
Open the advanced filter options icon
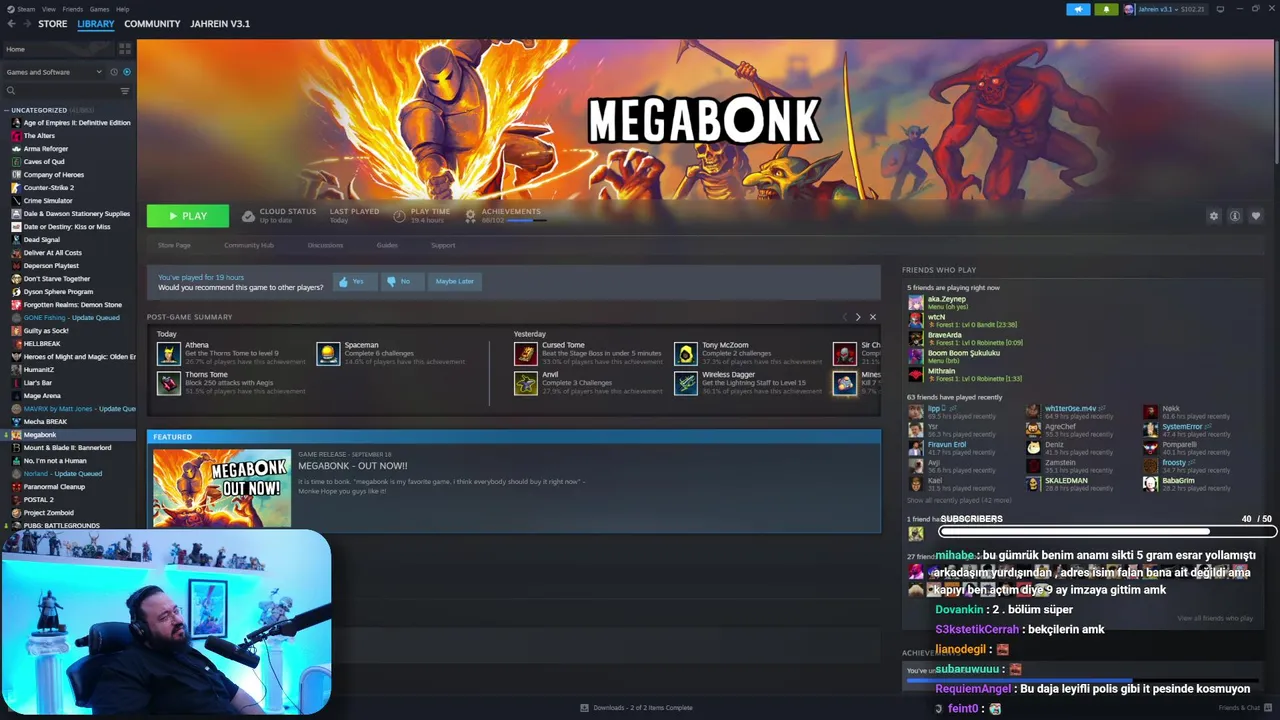125,91
